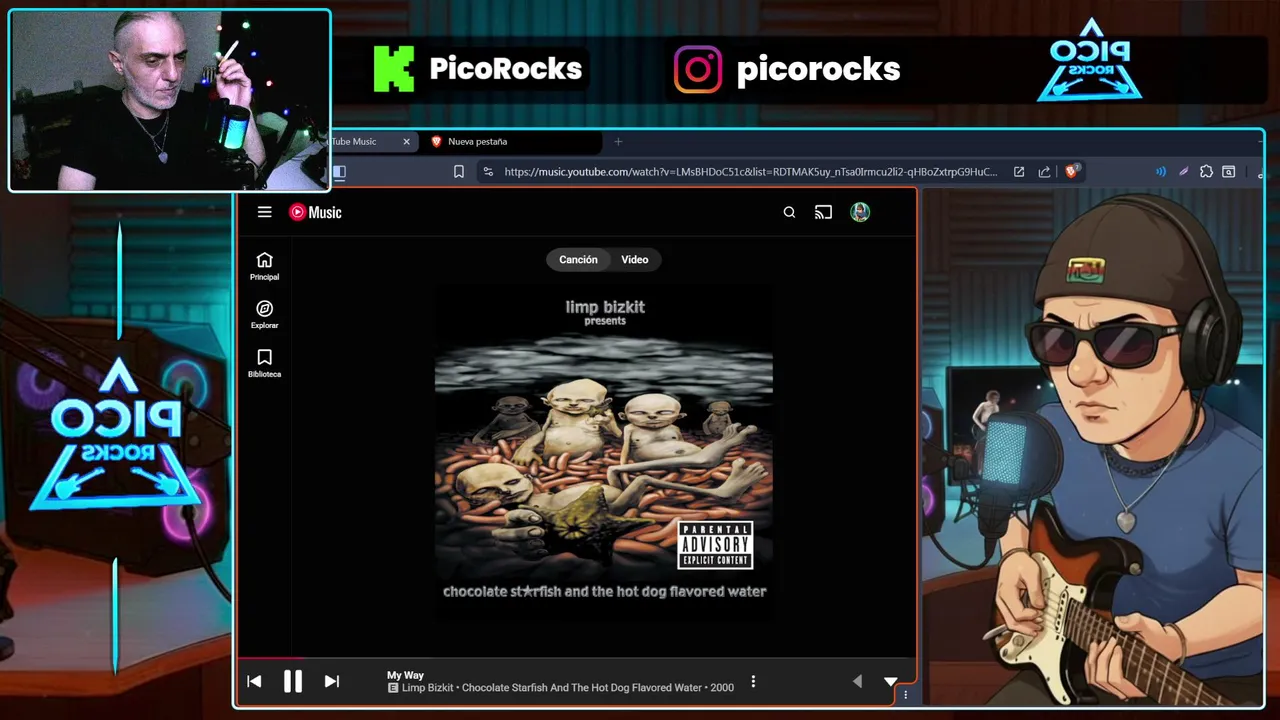Go to Principal home in sidebar

[x=264, y=266]
